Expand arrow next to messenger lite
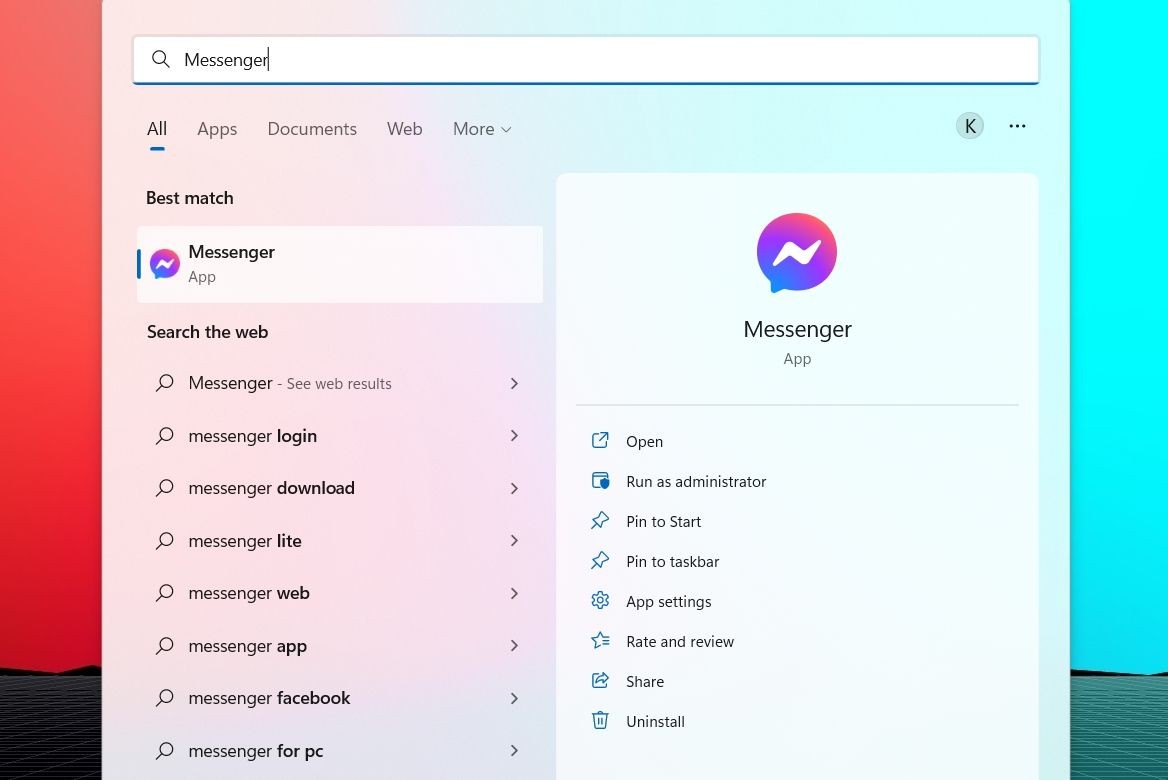The width and height of the screenshot is (1168, 780). [x=514, y=540]
